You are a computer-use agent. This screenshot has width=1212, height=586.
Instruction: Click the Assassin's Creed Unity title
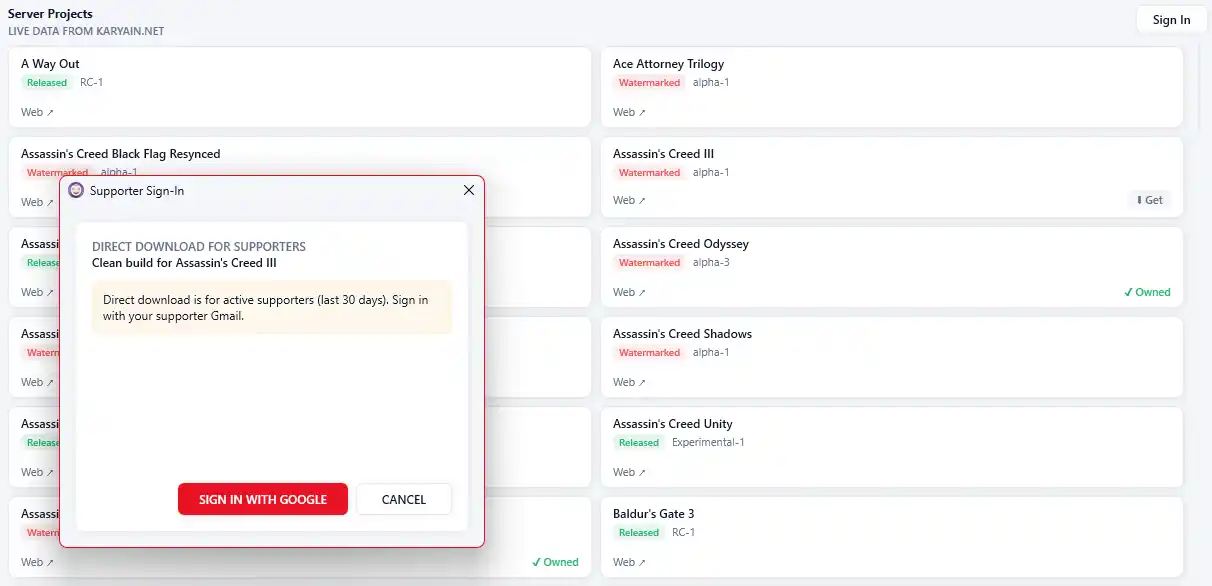673,424
